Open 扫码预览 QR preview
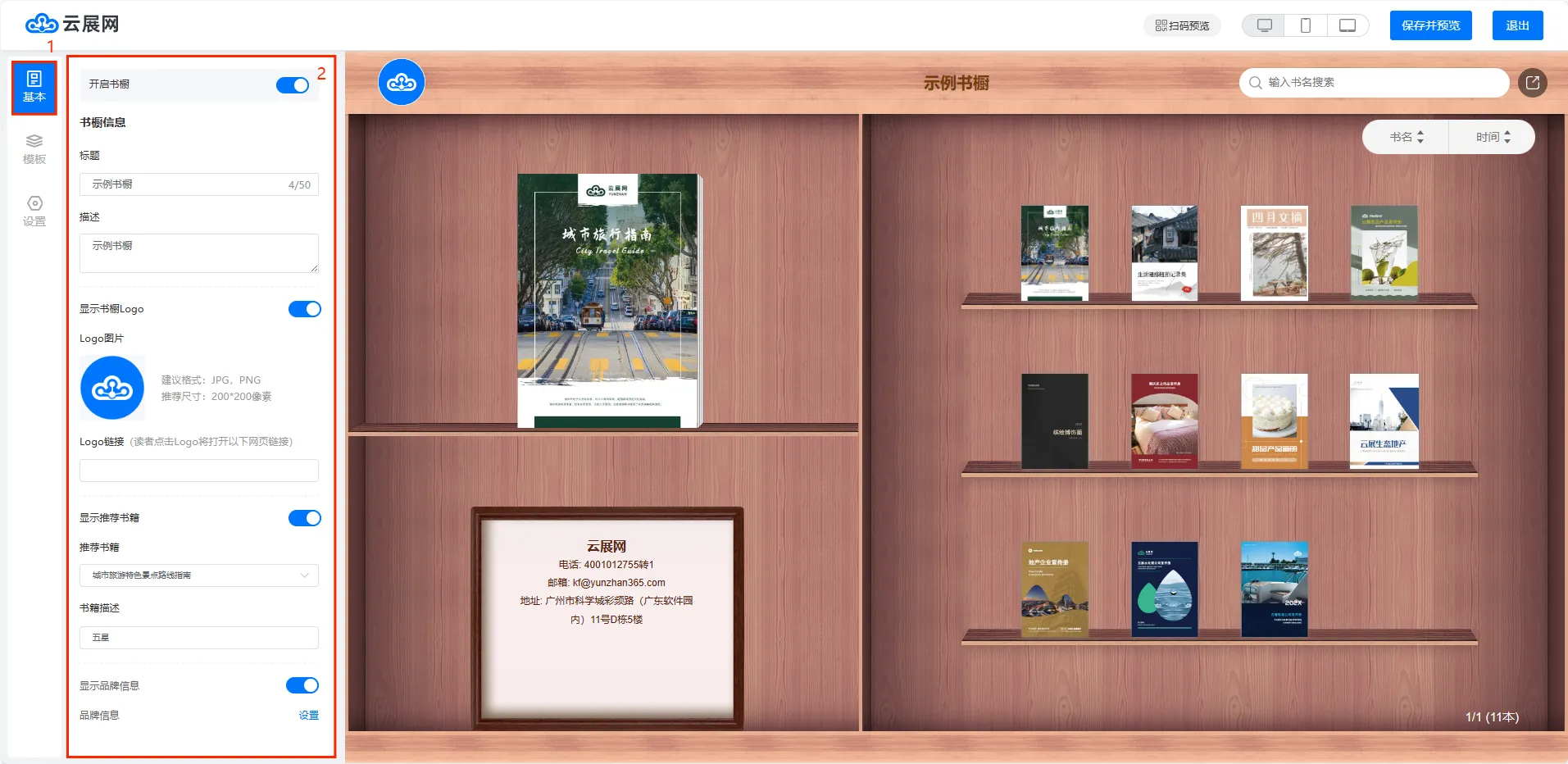Viewport: 1568px width, 764px height. 1182,25
